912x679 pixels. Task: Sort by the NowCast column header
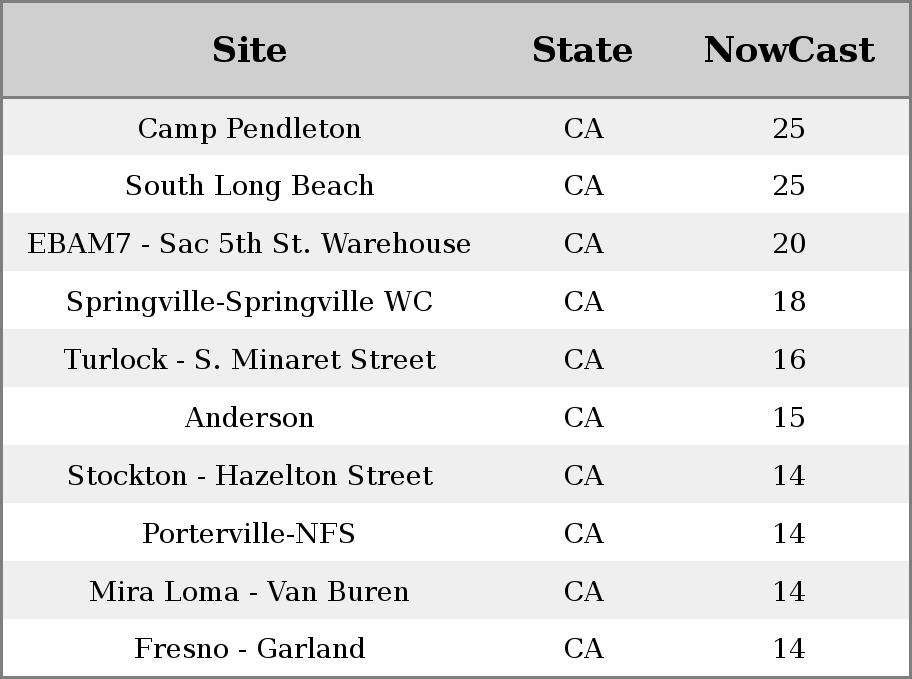coord(789,50)
